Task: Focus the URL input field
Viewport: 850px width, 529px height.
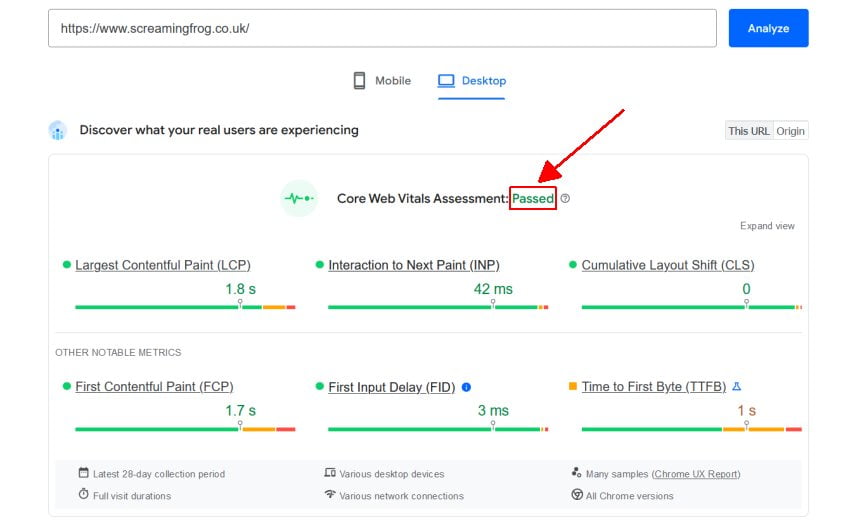Action: point(382,28)
